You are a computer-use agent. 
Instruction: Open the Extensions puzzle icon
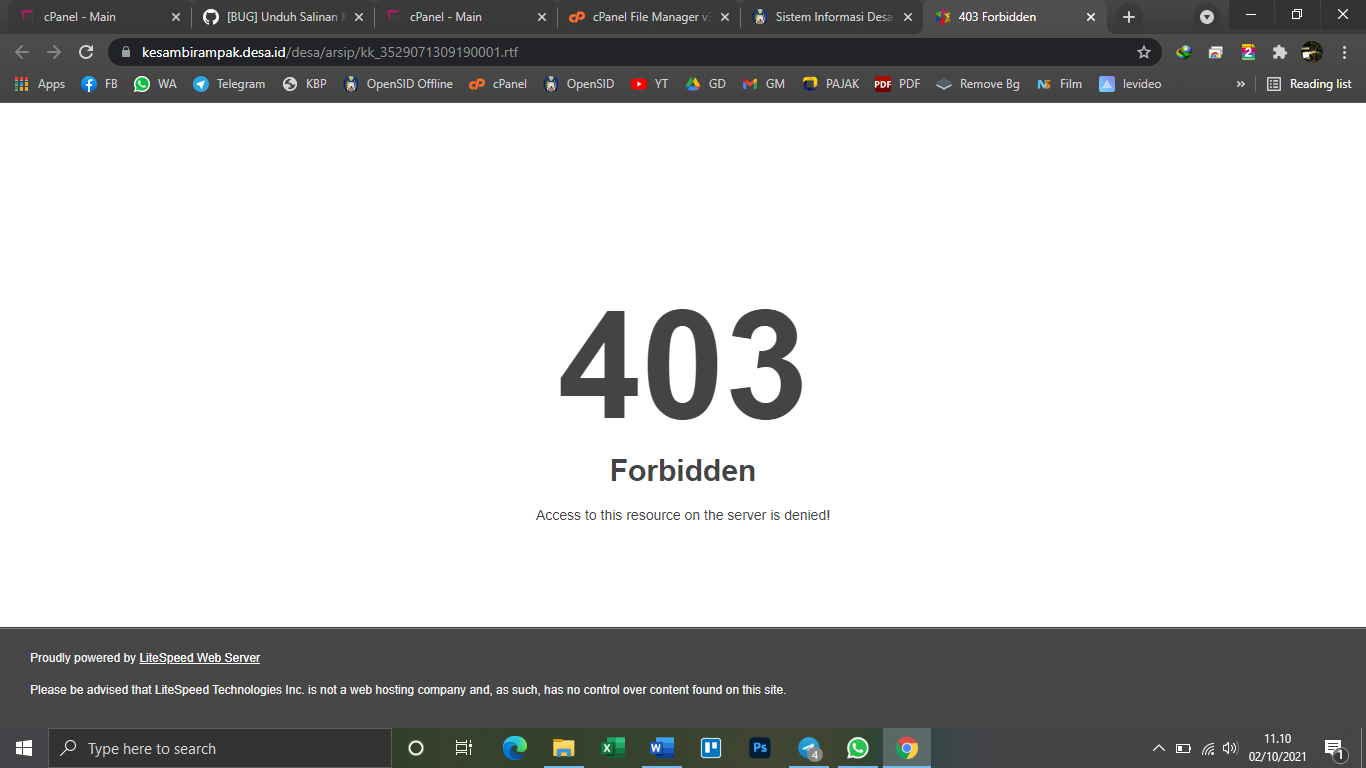(x=1279, y=52)
